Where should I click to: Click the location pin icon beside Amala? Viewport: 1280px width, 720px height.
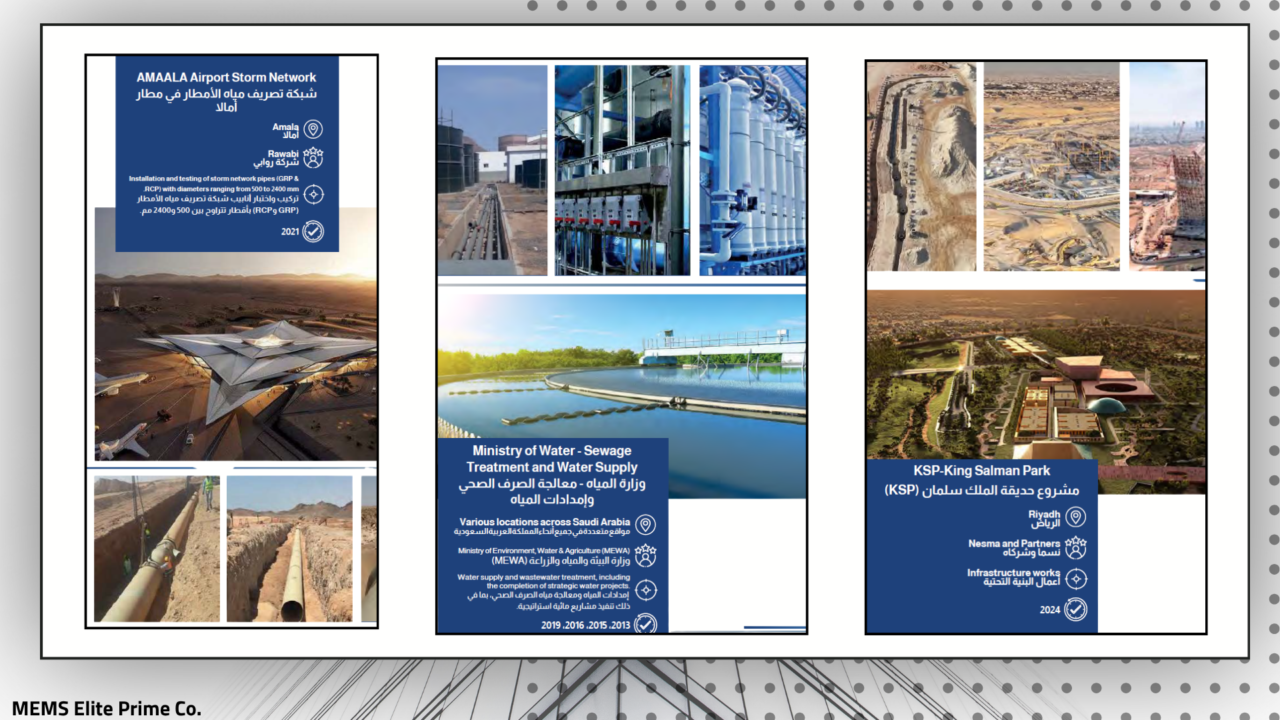click(313, 130)
